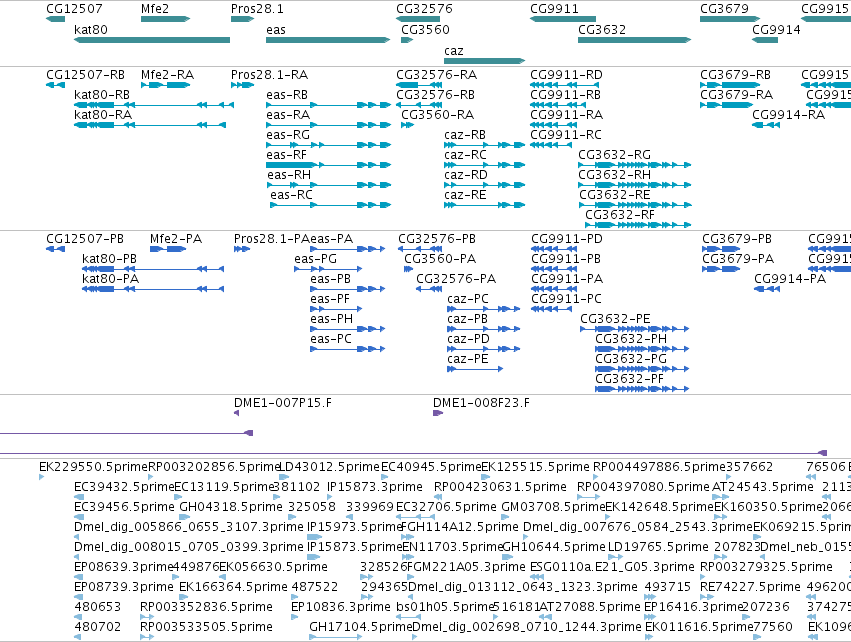Select the CG3632 gene name
851x642 pixels.
[x=602, y=29]
